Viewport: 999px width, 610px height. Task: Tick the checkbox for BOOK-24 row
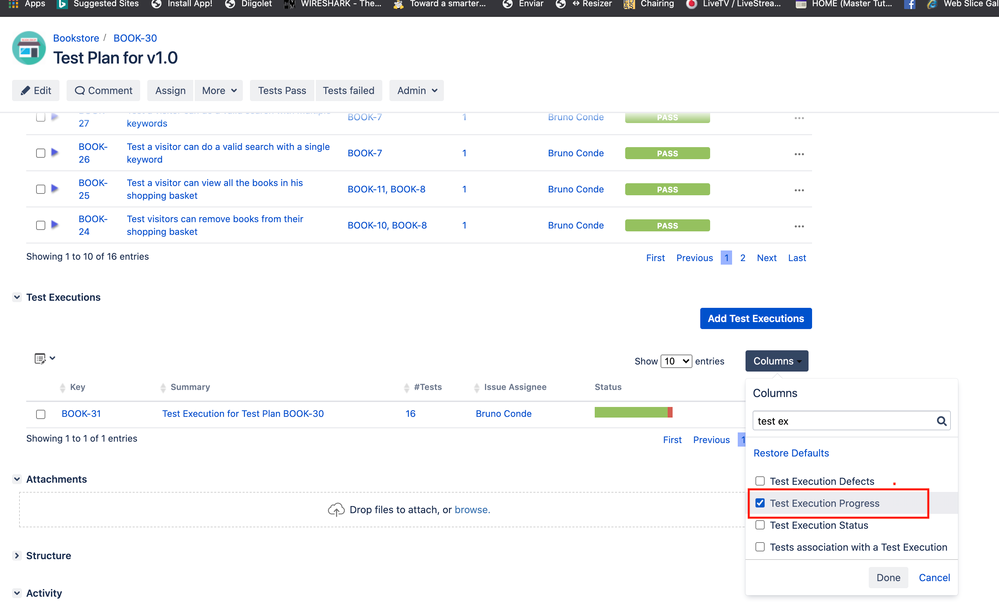pyautogui.click(x=40, y=225)
